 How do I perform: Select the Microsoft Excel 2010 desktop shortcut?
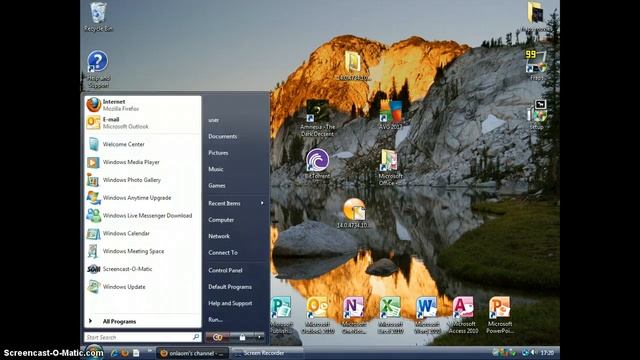(390, 315)
